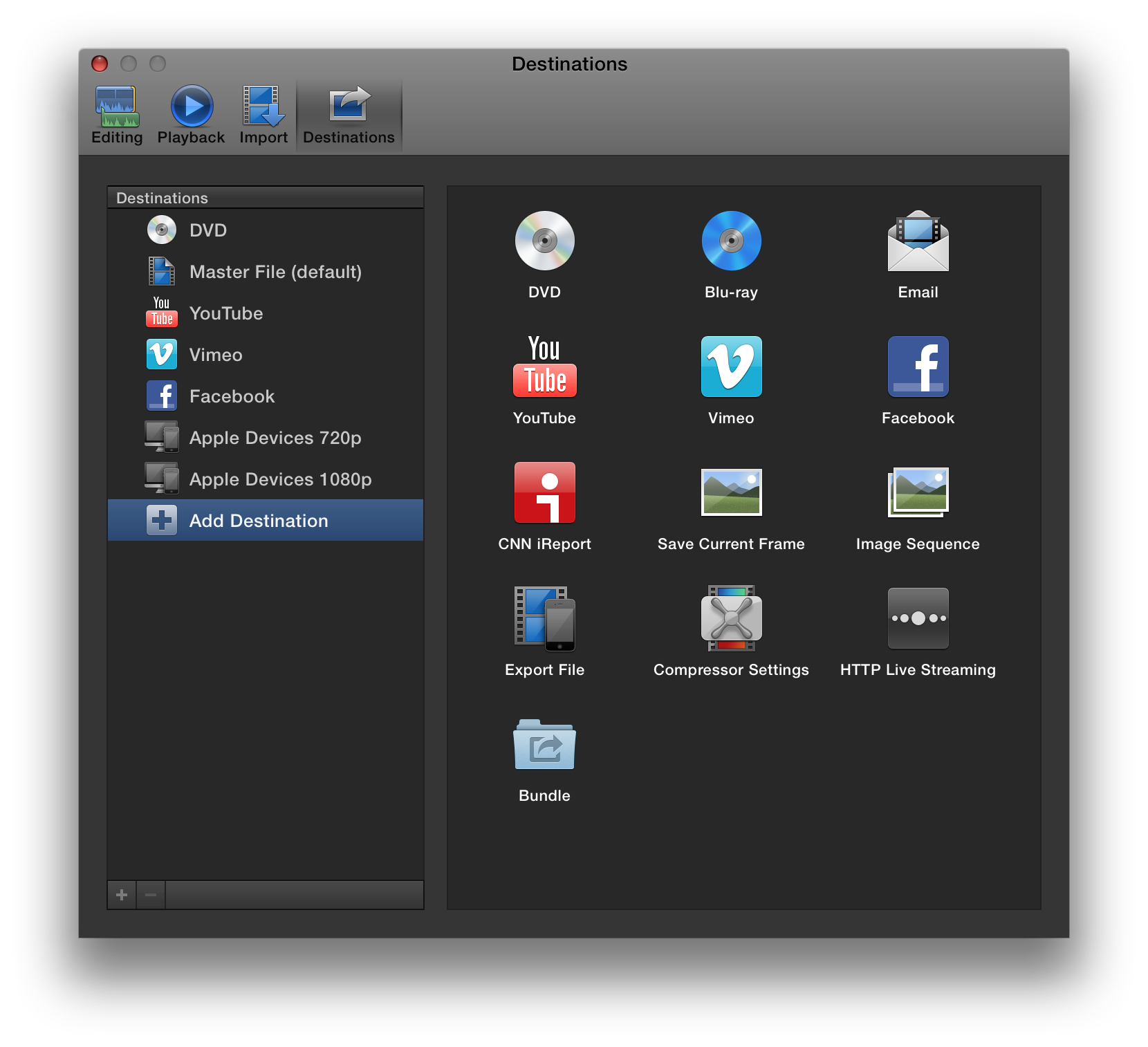Select the large Facebook destination icon
This screenshot has width=1148, height=1047.
click(x=918, y=367)
